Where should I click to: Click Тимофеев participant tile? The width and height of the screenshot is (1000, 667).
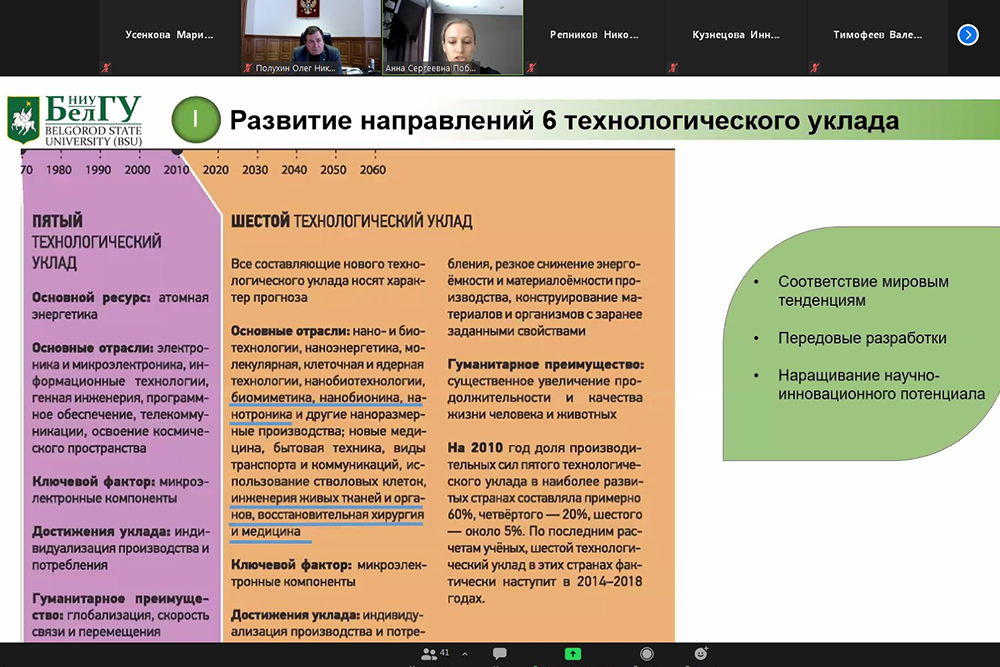877,36
